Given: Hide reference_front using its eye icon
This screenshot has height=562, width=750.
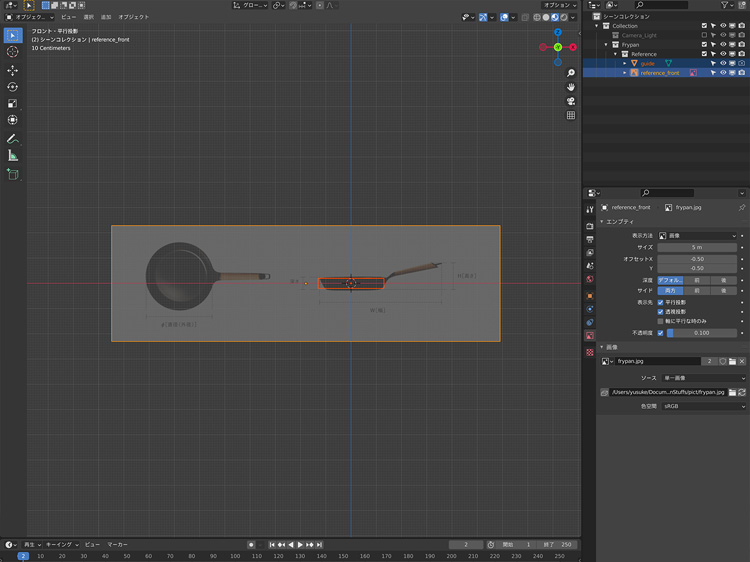Looking at the screenshot, I should click(x=723, y=73).
